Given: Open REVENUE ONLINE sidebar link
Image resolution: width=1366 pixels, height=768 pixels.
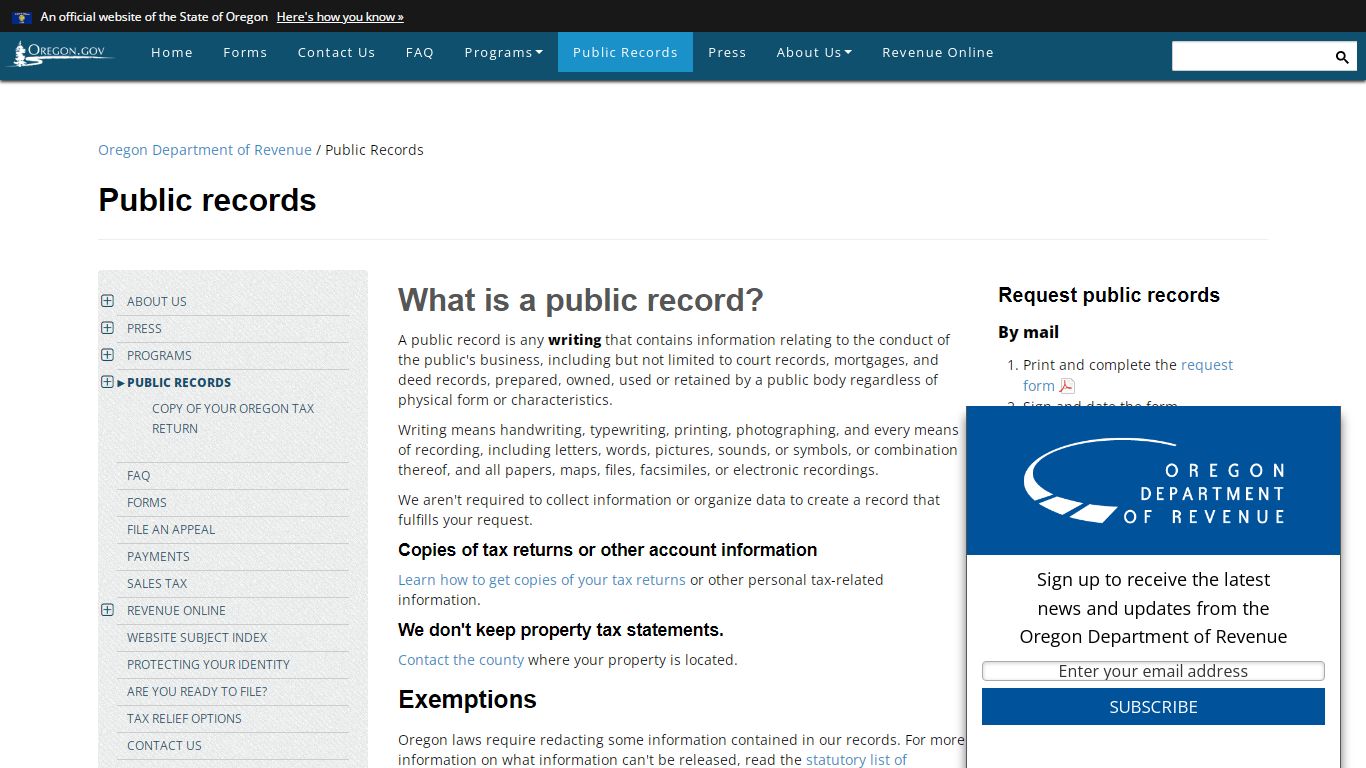Looking at the screenshot, I should tap(176, 610).
